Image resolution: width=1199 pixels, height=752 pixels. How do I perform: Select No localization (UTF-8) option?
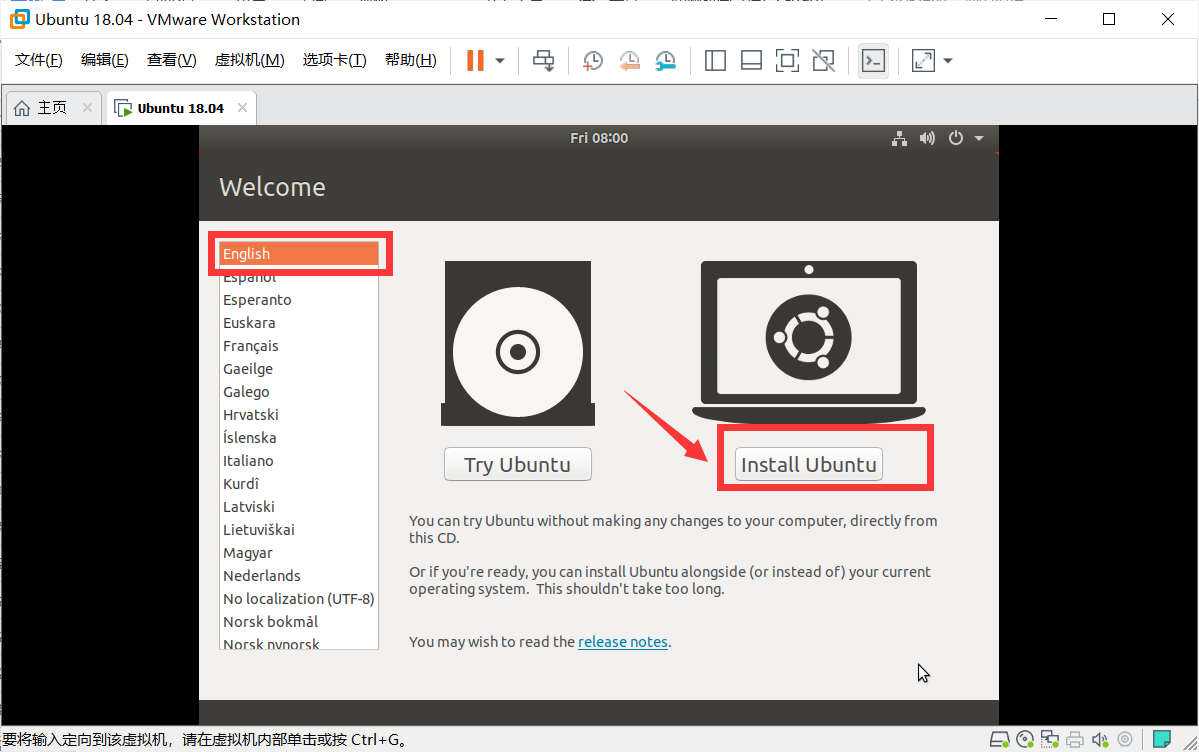click(299, 598)
